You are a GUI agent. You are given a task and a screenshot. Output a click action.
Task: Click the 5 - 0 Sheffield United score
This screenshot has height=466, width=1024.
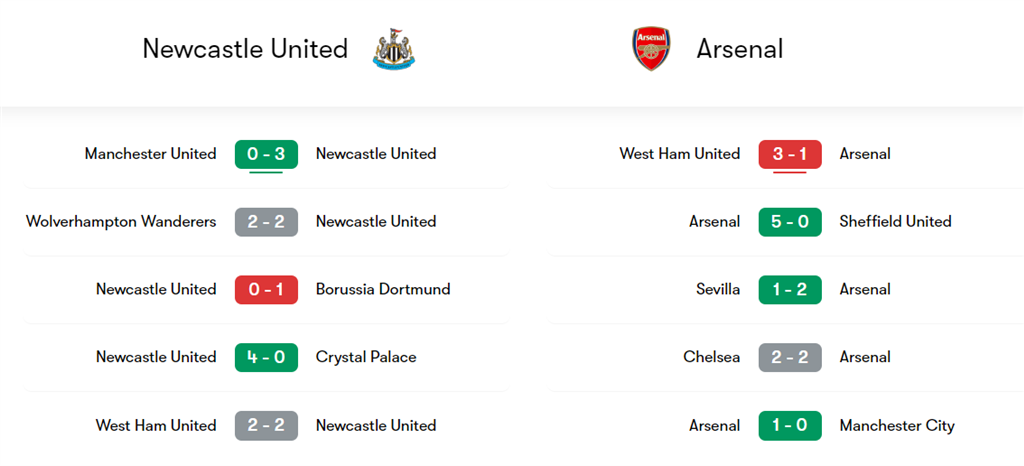(790, 222)
